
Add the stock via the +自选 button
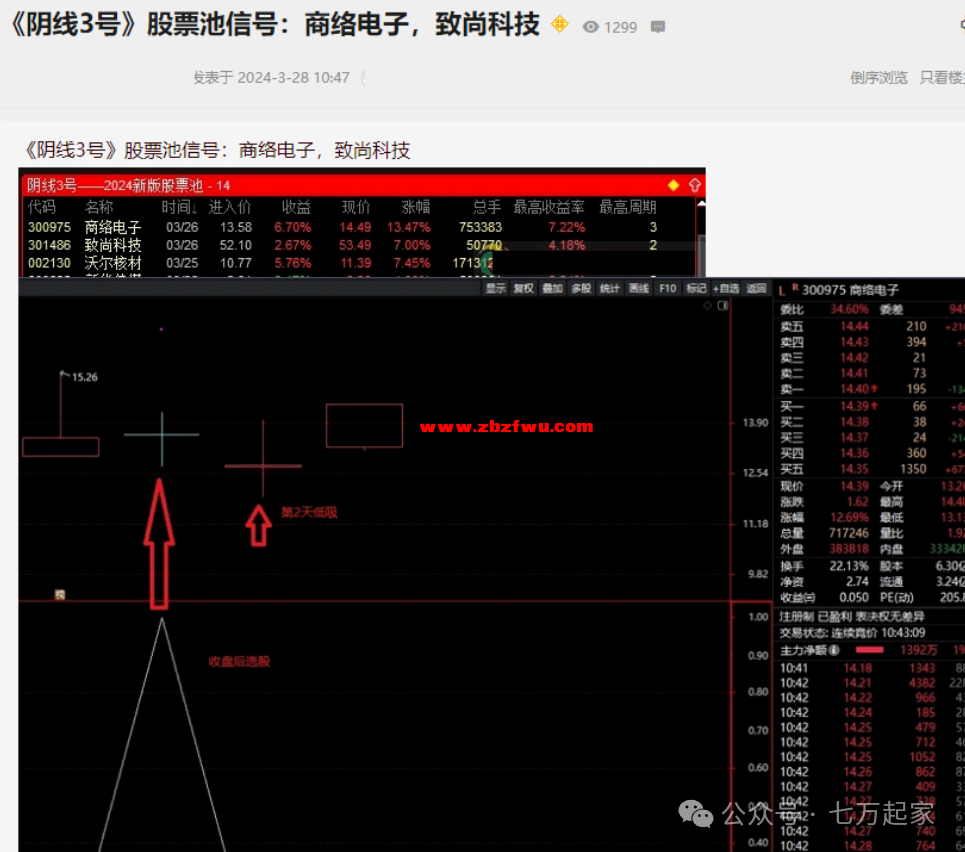(x=726, y=288)
